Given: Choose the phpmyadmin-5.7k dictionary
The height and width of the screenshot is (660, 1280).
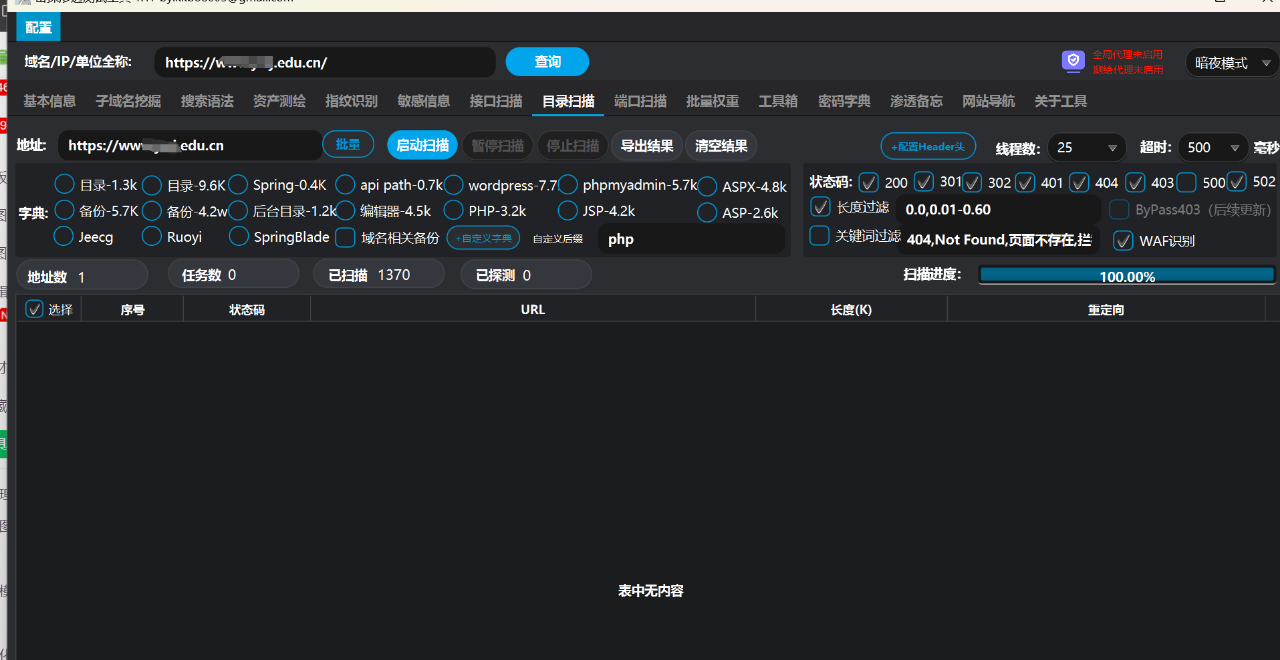Looking at the screenshot, I should click(568, 185).
